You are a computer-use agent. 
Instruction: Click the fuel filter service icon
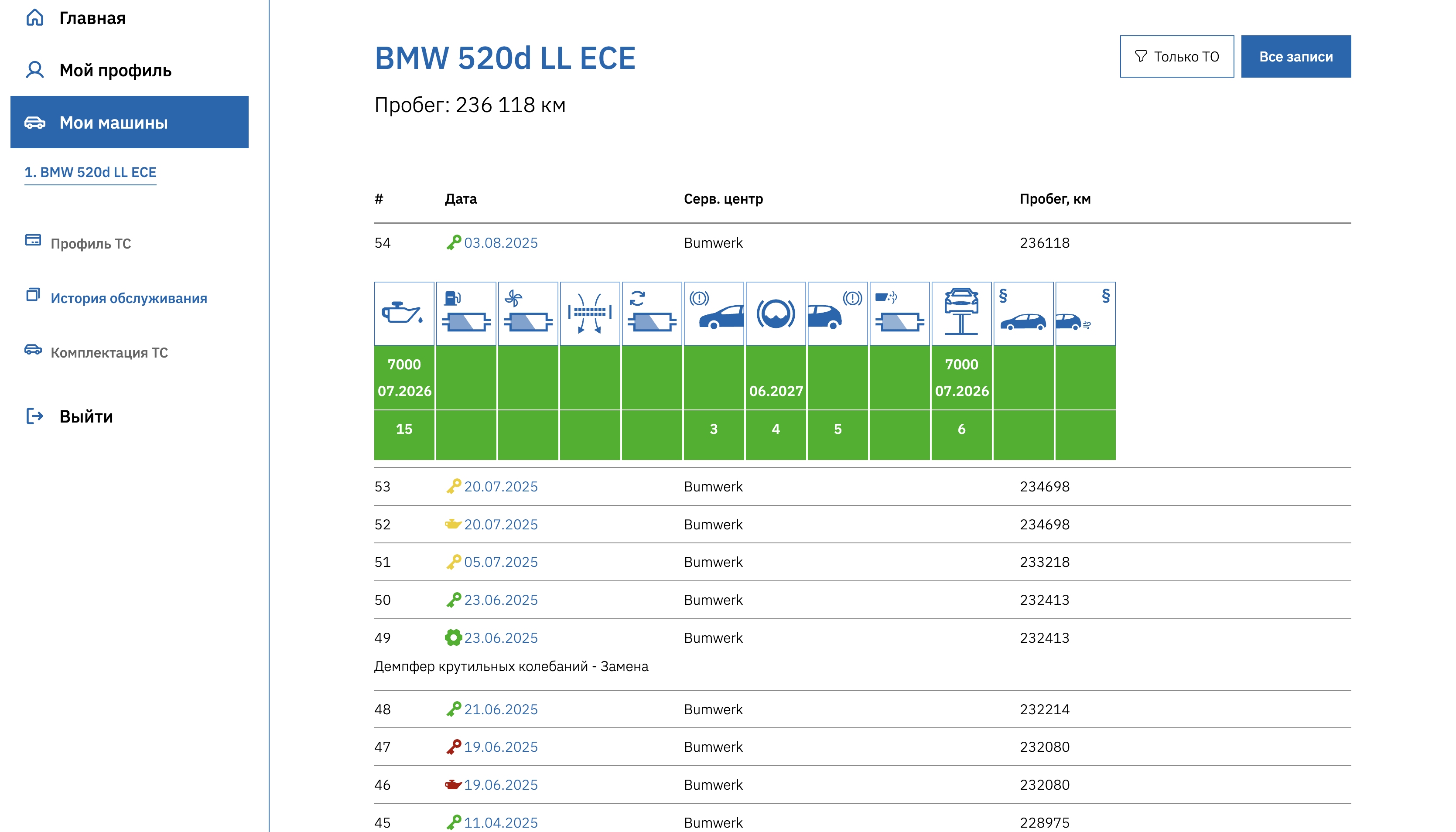click(466, 313)
